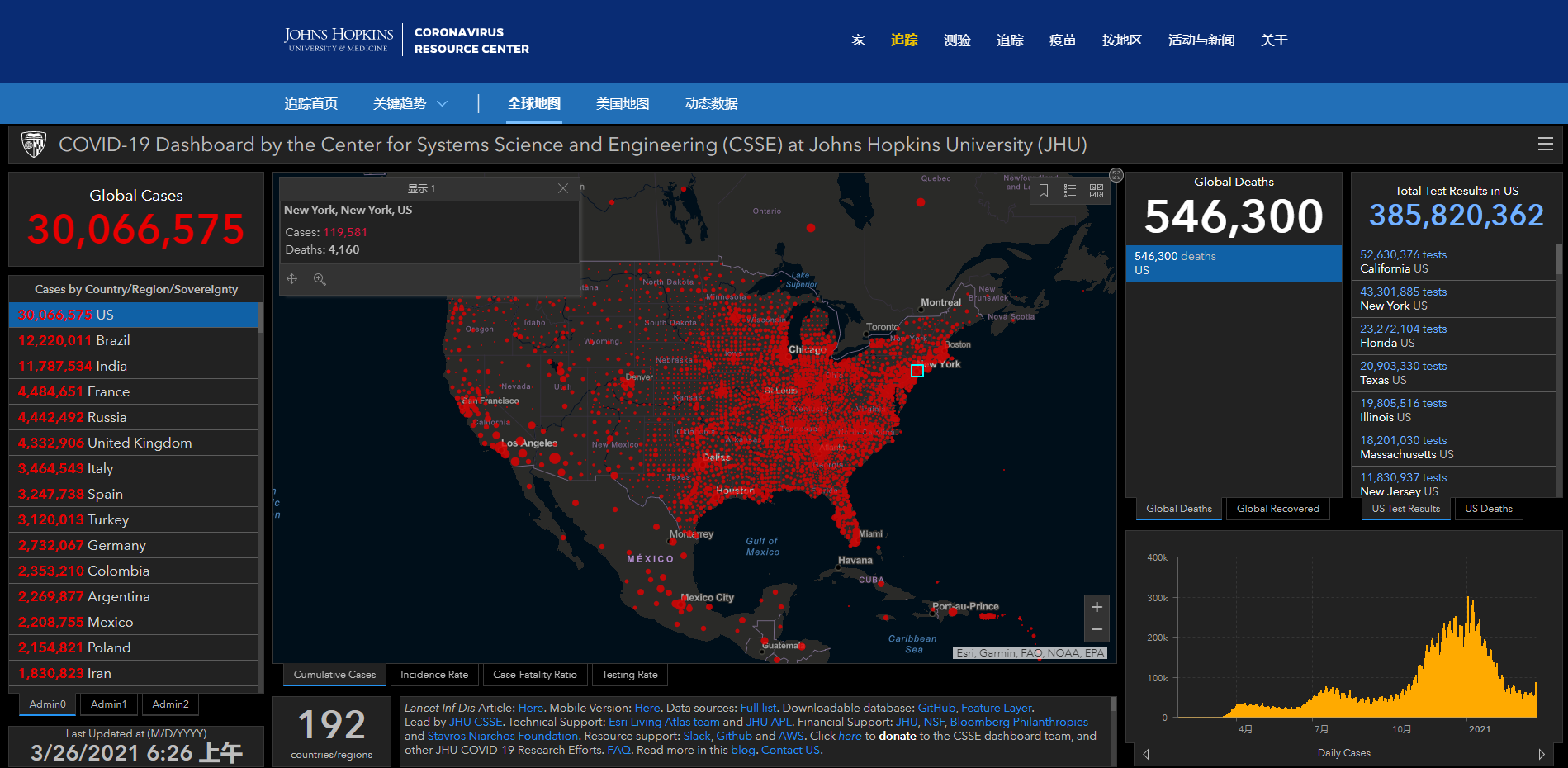Select the Testing Rate map tab
Viewport: 1568px width, 768px height.
click(630, 675)
